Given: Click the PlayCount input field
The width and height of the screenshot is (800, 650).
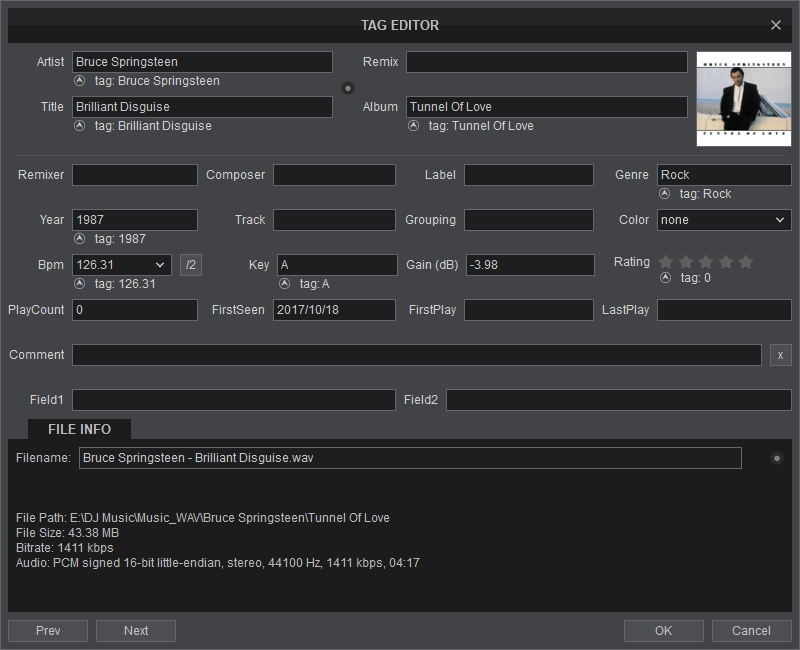Looking at the screenshot, I should click(x=135, y=310).
